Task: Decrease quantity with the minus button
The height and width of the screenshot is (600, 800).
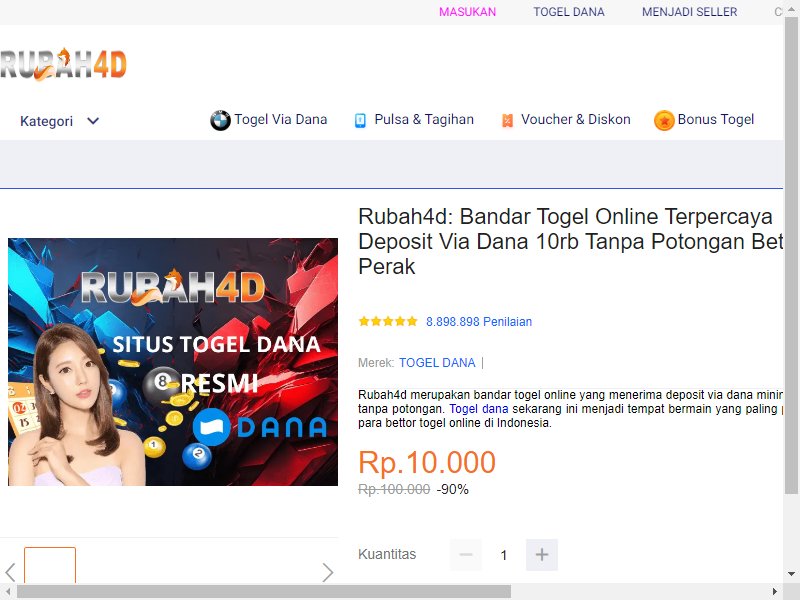Action: 466,555
